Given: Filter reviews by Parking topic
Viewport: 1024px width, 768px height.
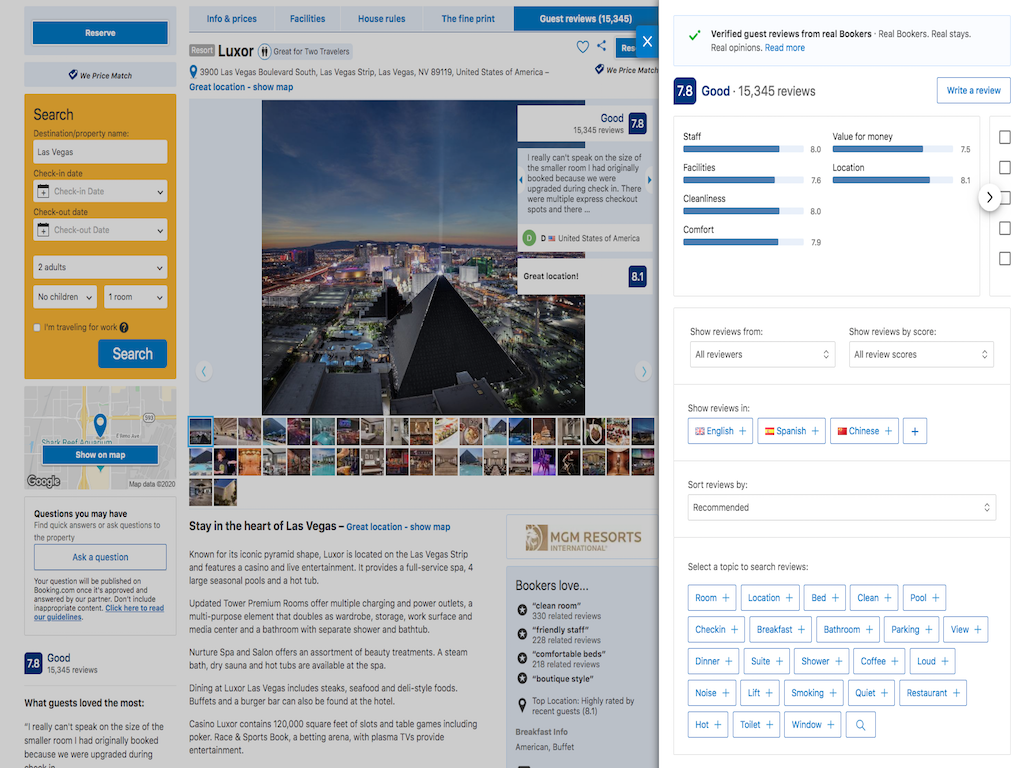Looking at the screenshot, I should coord(911,630).
